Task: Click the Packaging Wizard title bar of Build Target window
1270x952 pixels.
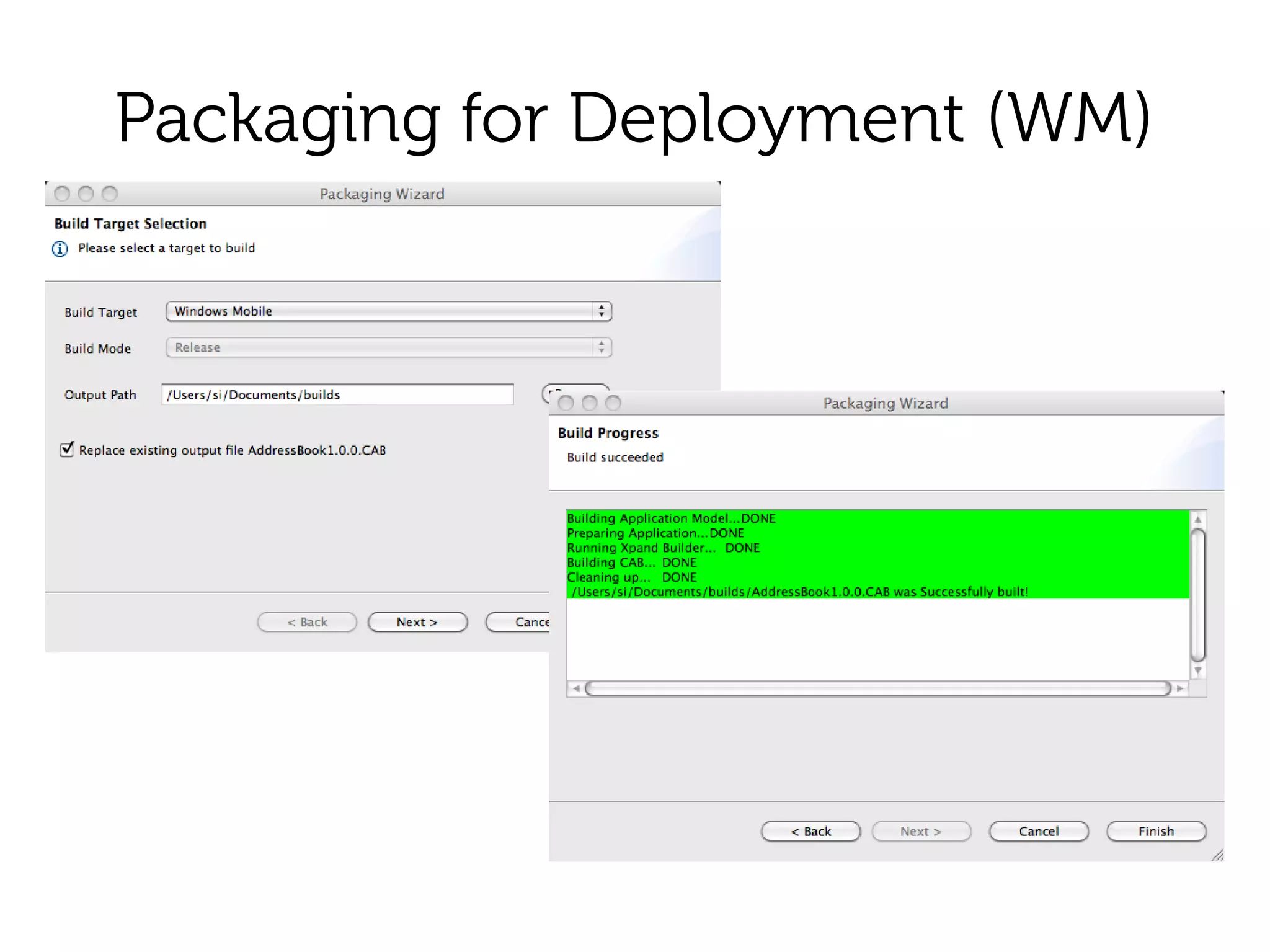Action: [x=382, y=194]
